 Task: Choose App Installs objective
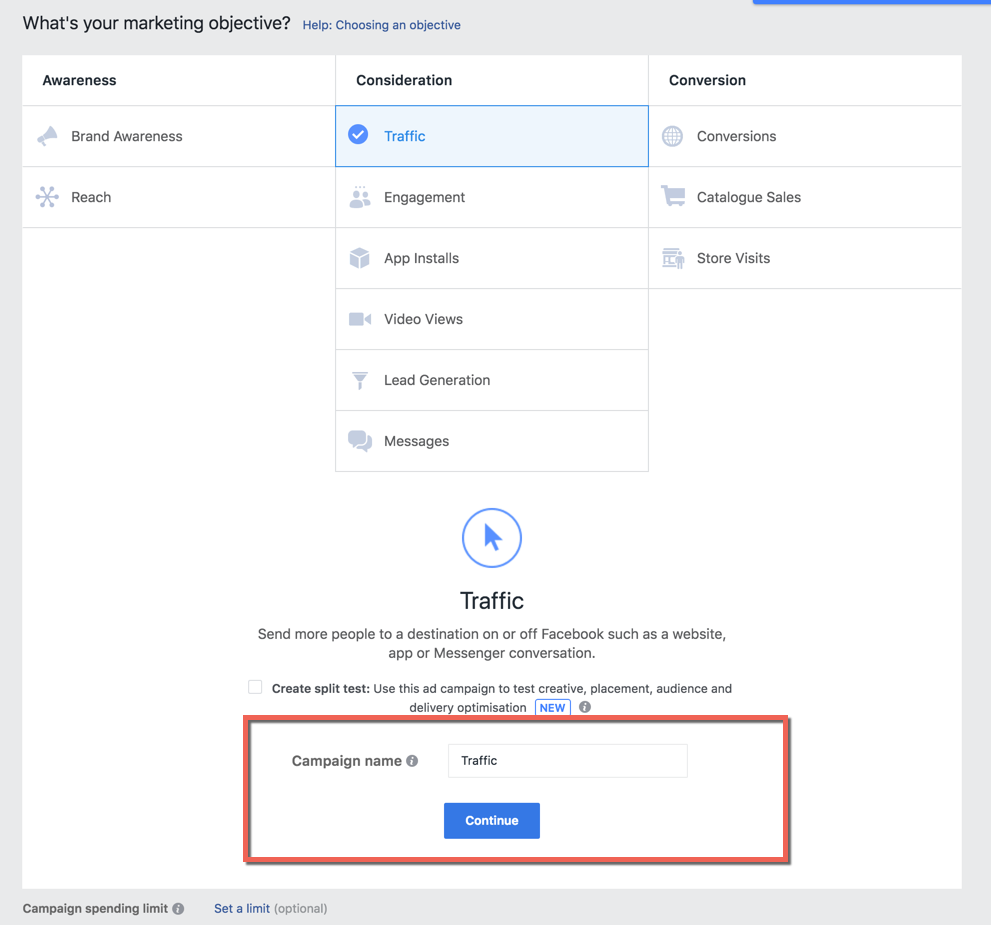pos(492,258)
